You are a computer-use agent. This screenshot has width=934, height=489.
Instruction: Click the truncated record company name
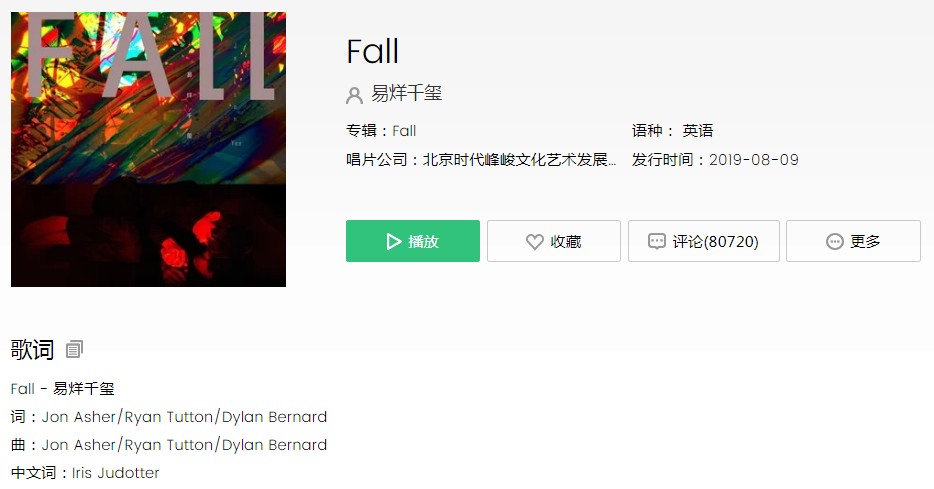click(x=519, y=160)
